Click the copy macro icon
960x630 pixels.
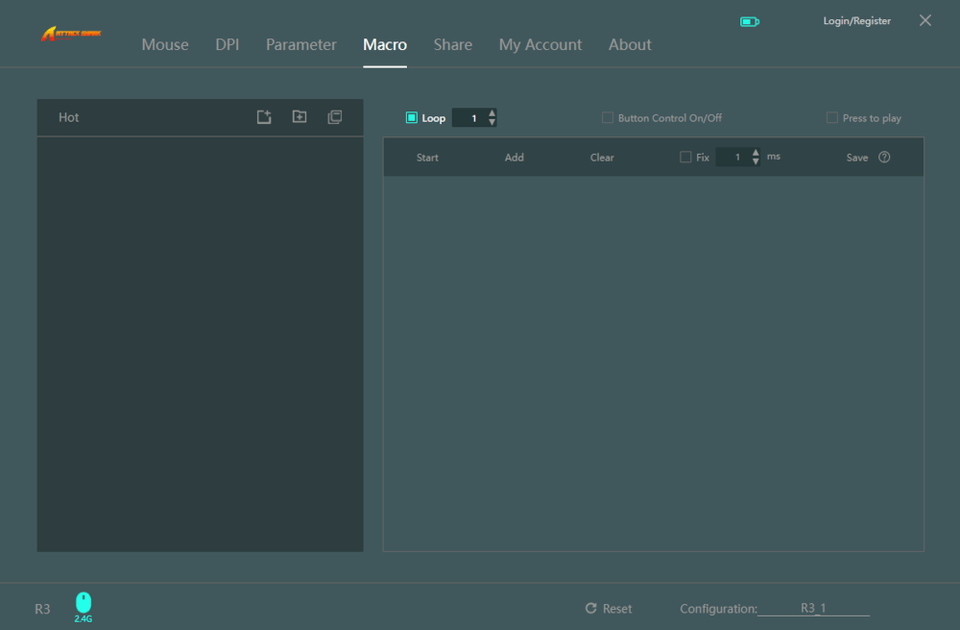[335, 117]
